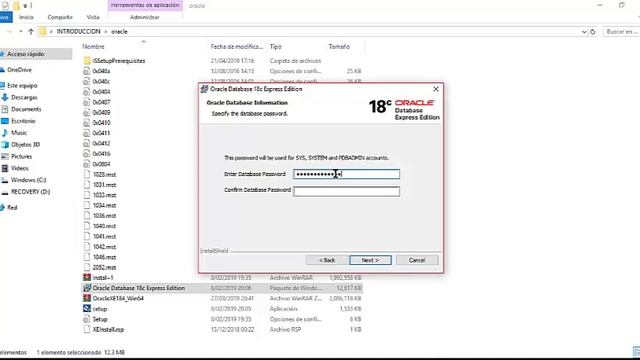
Task: Select the 2052.mst file icon
Action: [x=87, y=267]
